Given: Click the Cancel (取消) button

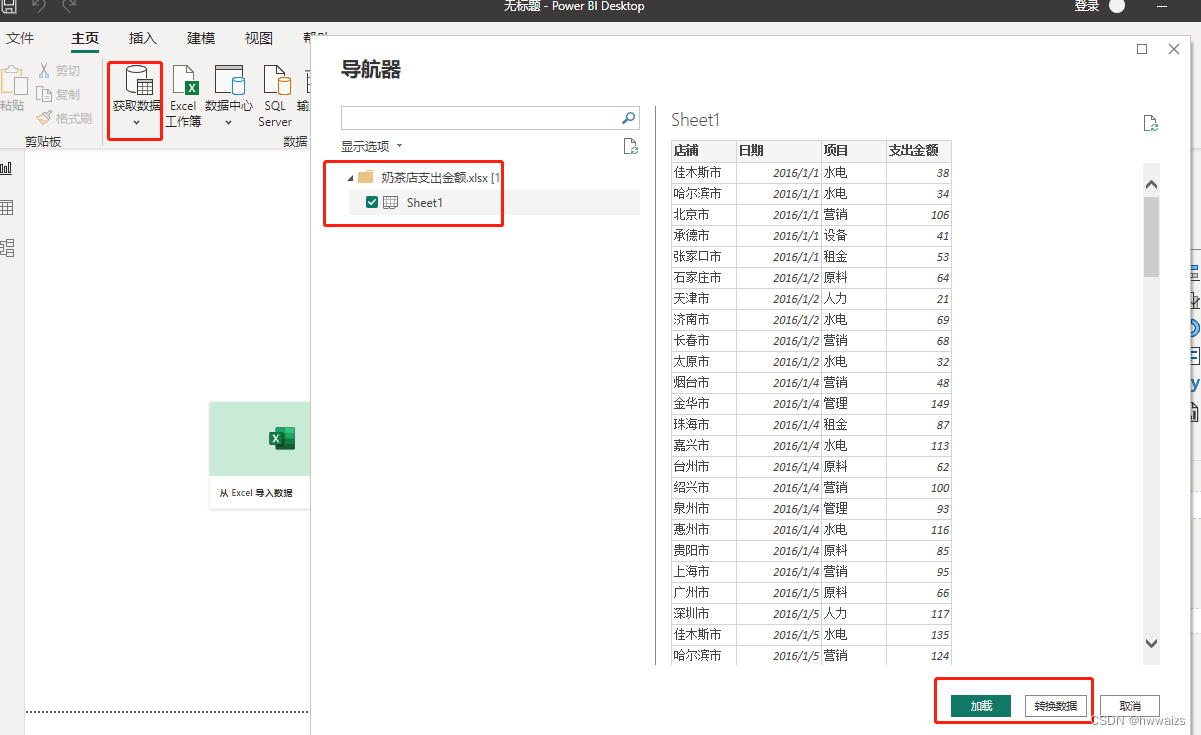Looking at the screenshot, I should coord(1130,706).
